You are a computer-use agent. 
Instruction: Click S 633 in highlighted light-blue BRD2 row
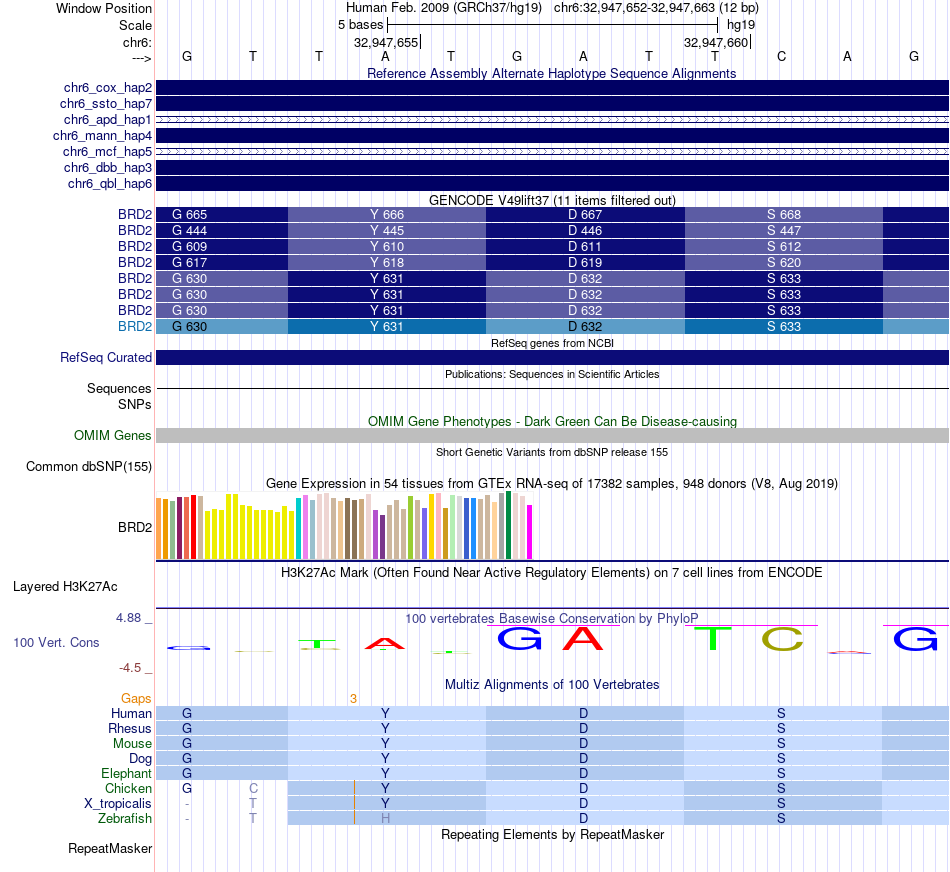[783, 326]
